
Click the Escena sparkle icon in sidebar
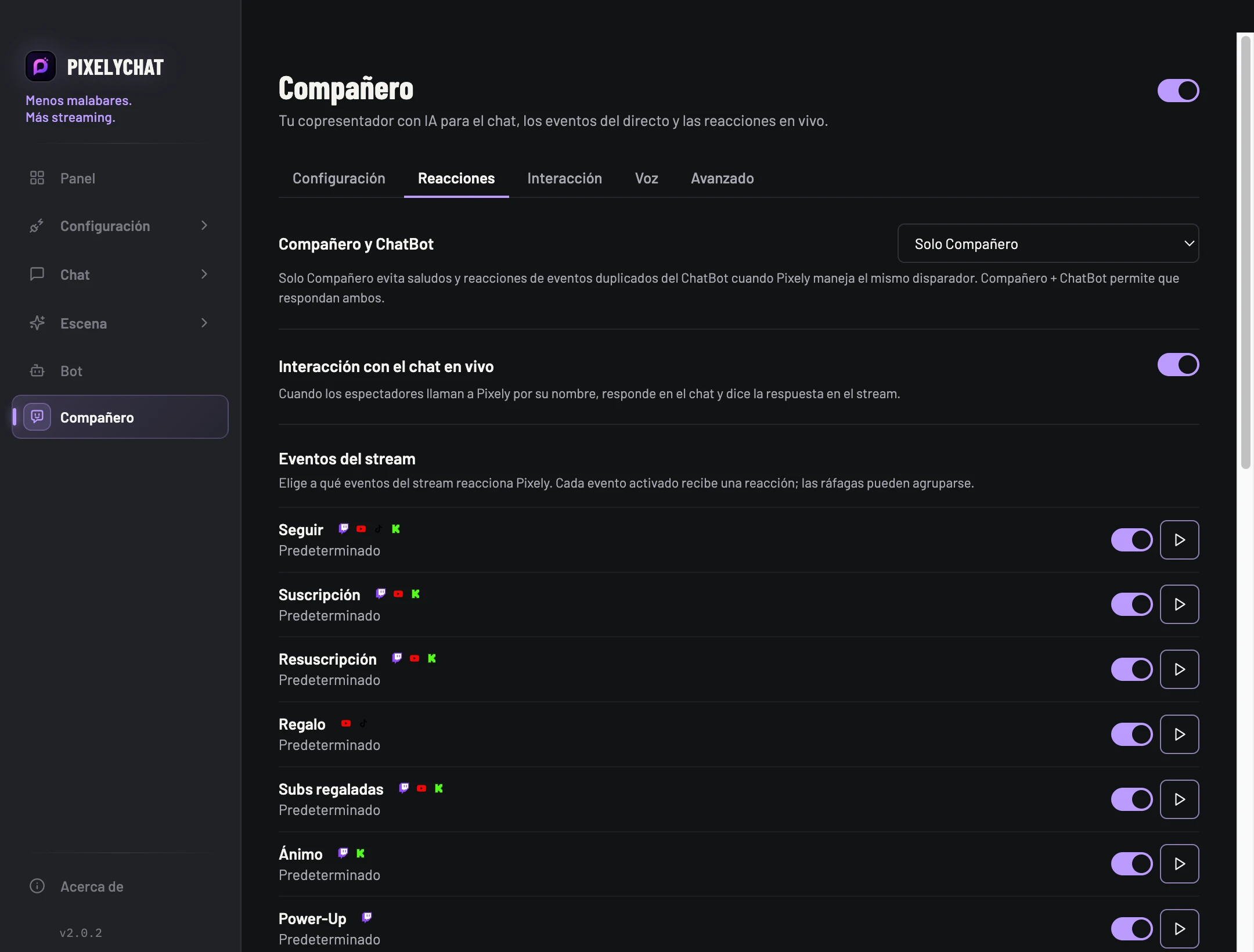click(37, 323)
